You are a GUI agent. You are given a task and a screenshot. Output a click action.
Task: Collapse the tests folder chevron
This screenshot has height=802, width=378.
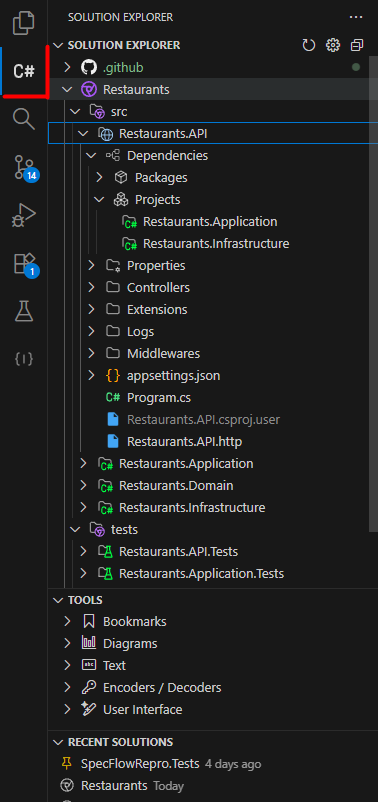pos(75,529)
